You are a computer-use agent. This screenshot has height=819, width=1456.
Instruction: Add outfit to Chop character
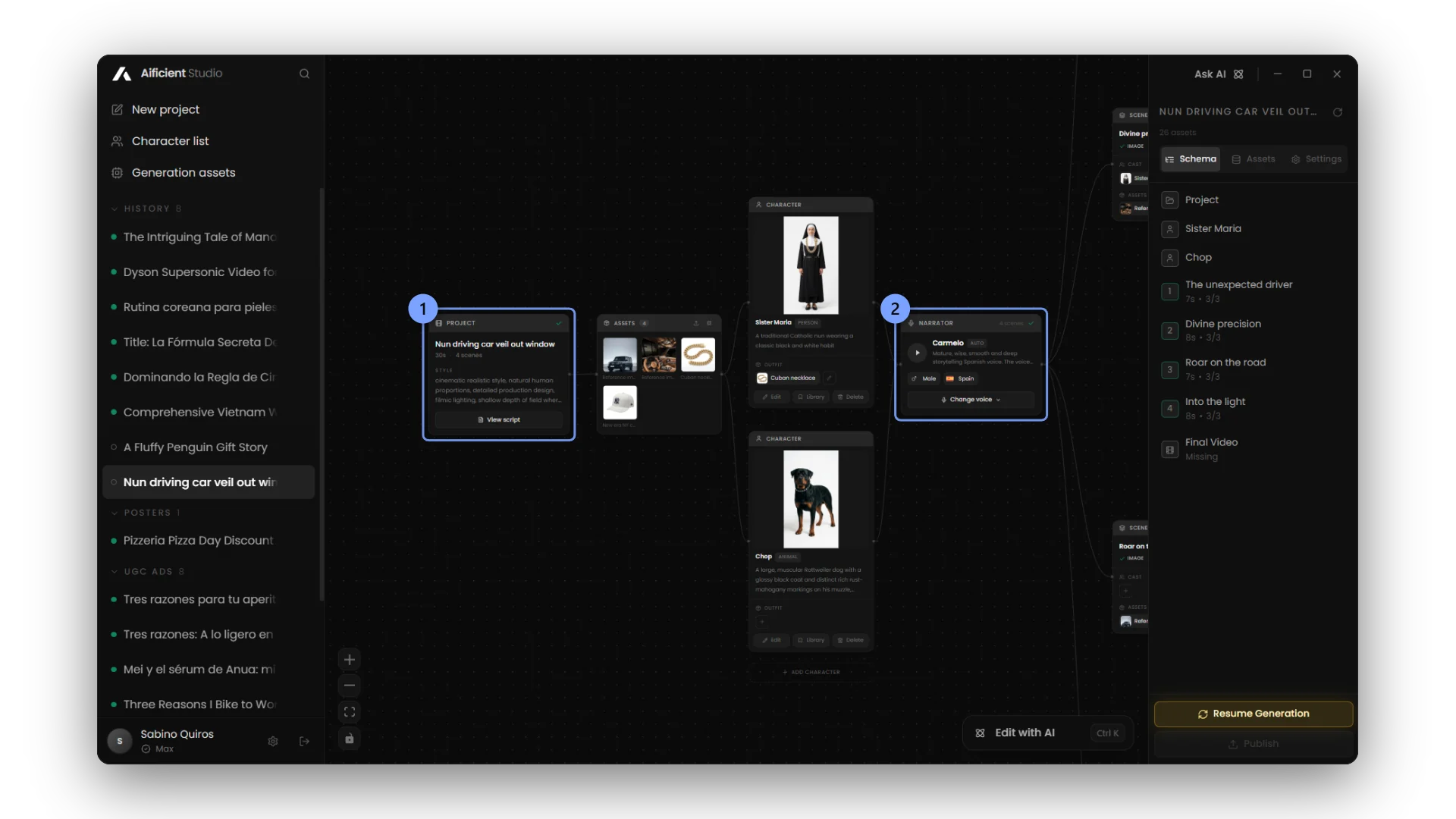coord(762,622)
